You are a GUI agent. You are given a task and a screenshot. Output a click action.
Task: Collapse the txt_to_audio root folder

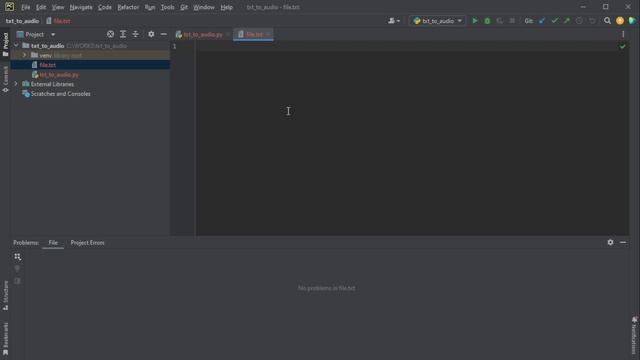[x=16, y=45]
